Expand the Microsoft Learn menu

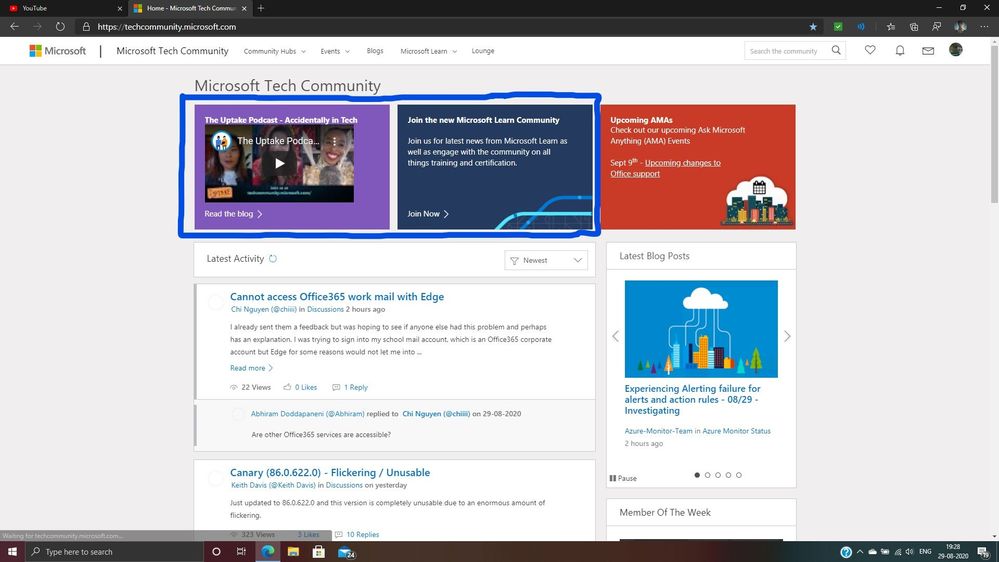[429, 51]
